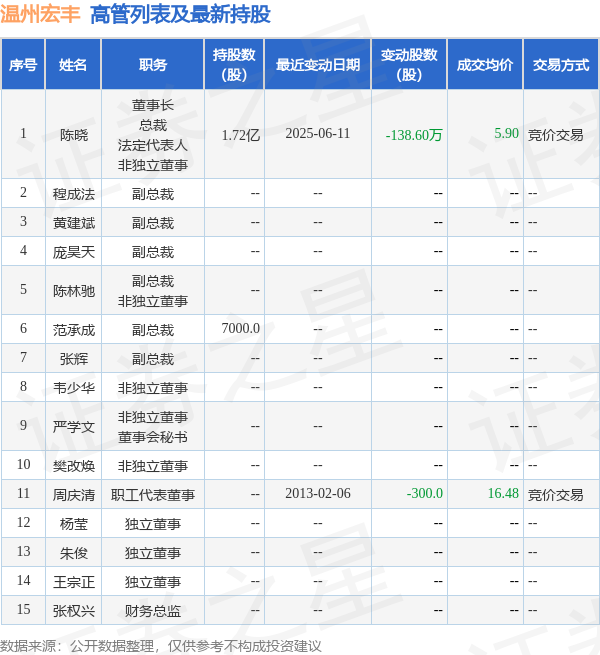Click the 序号 column header
This screenshot has height=655, width=600.
[x=23, y=65]
